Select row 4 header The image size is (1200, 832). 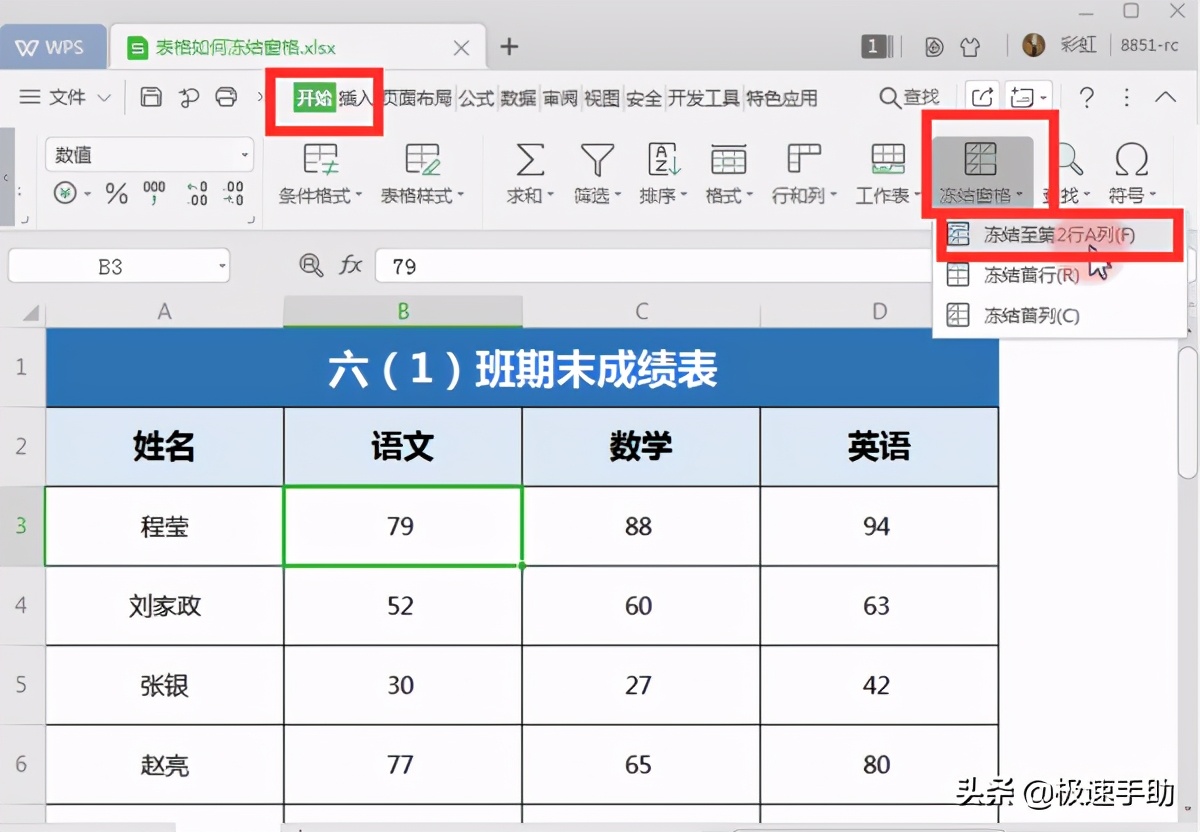tap(22, 605)
